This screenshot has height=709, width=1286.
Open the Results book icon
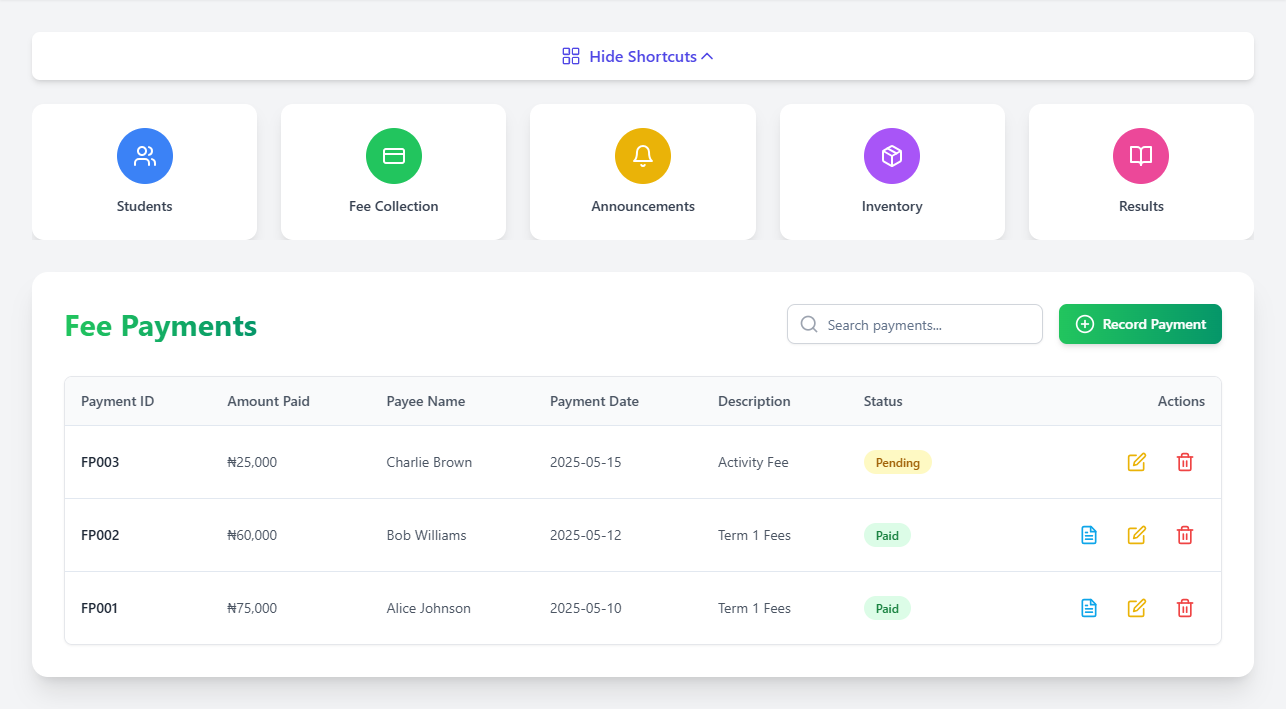[1141, 156]
